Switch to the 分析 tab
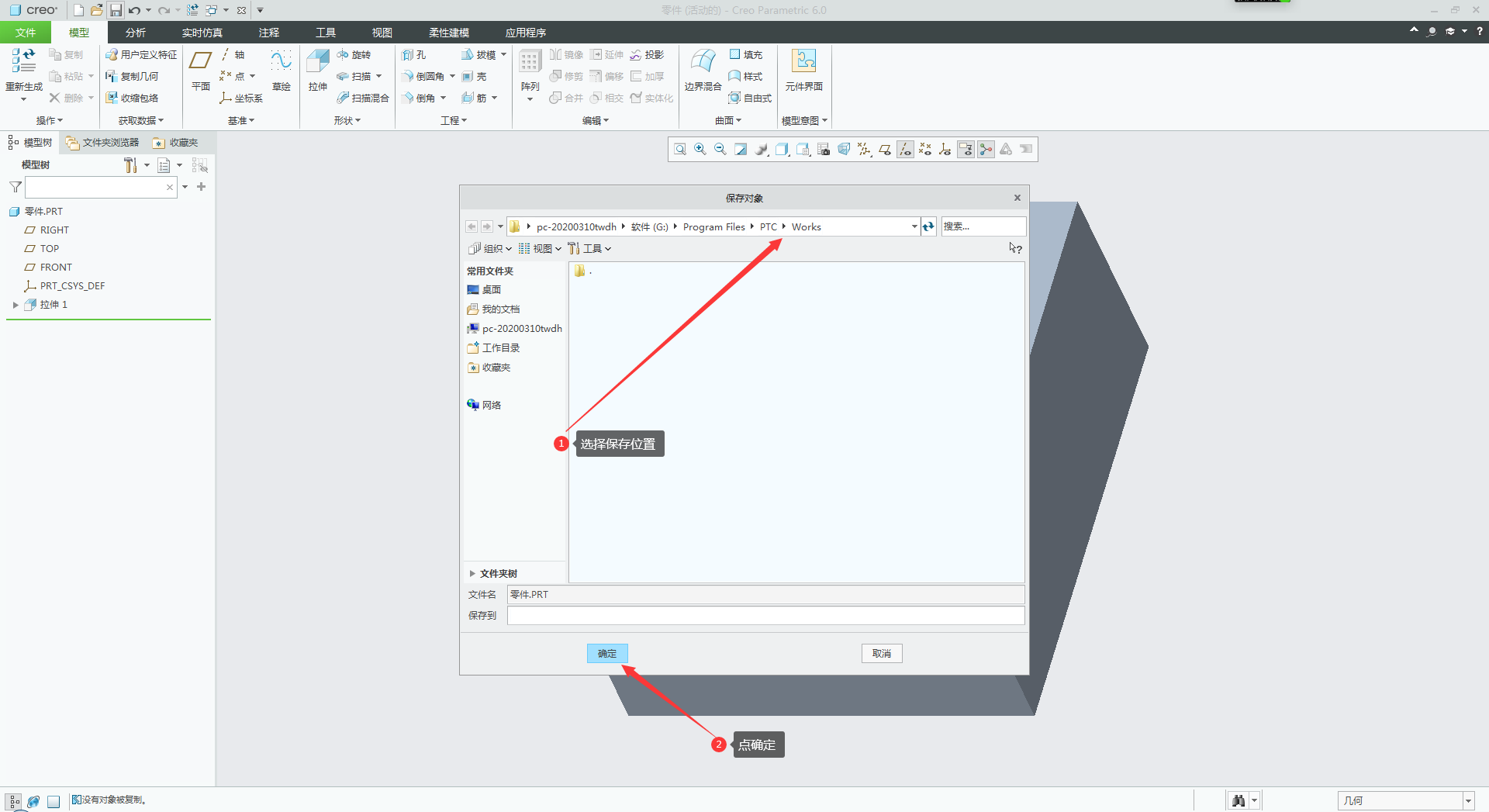The height and width of the screenshot is (812, 1489). tap(136, 33)
